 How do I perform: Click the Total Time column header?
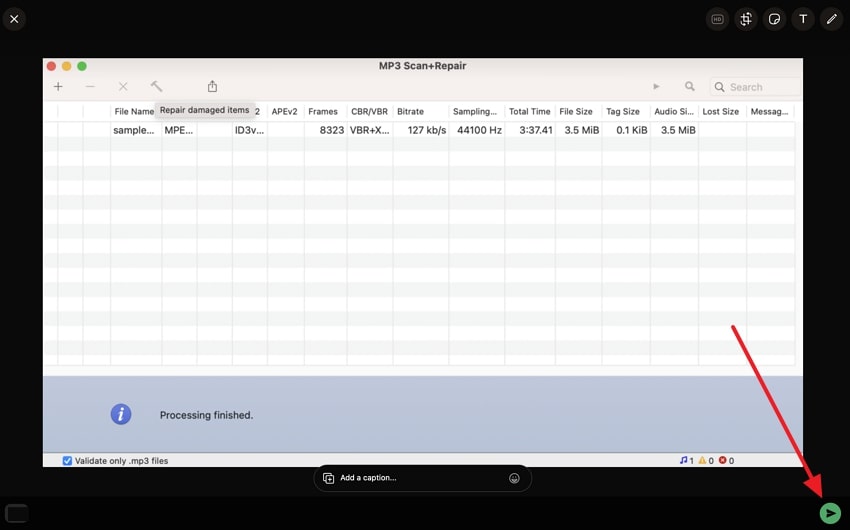[x=529, y=112]
